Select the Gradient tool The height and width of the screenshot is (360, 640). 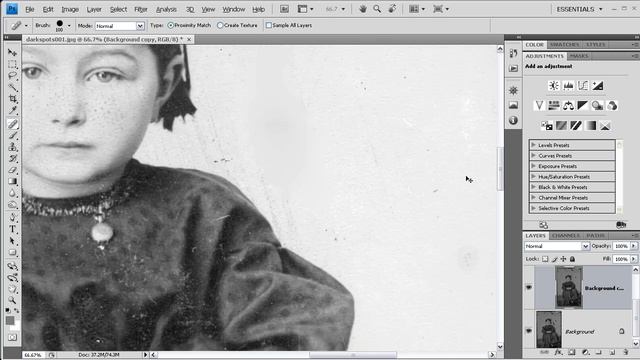(x=12, y=181)
